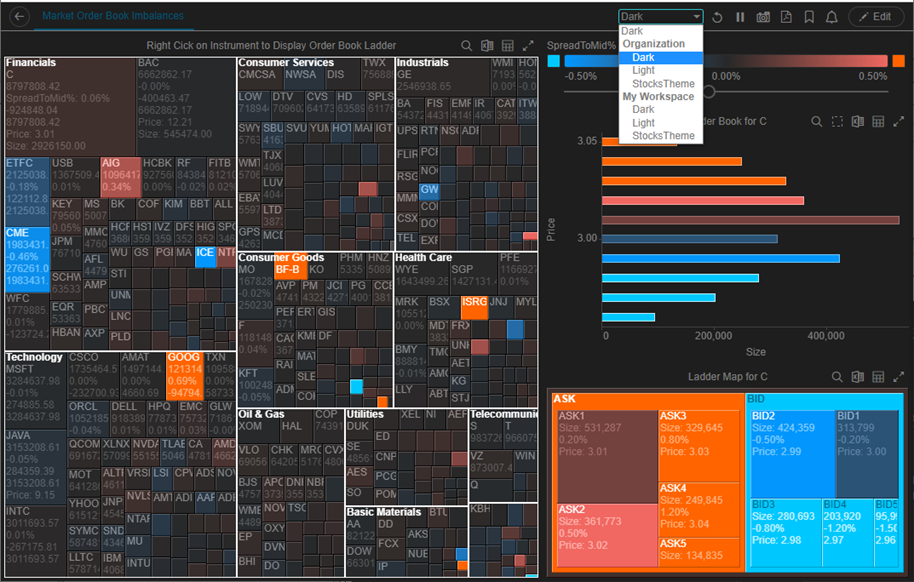The image size is (914, 582).
Task: Click the 'Telecommuni' sector heading
Action: coord(503,414)
